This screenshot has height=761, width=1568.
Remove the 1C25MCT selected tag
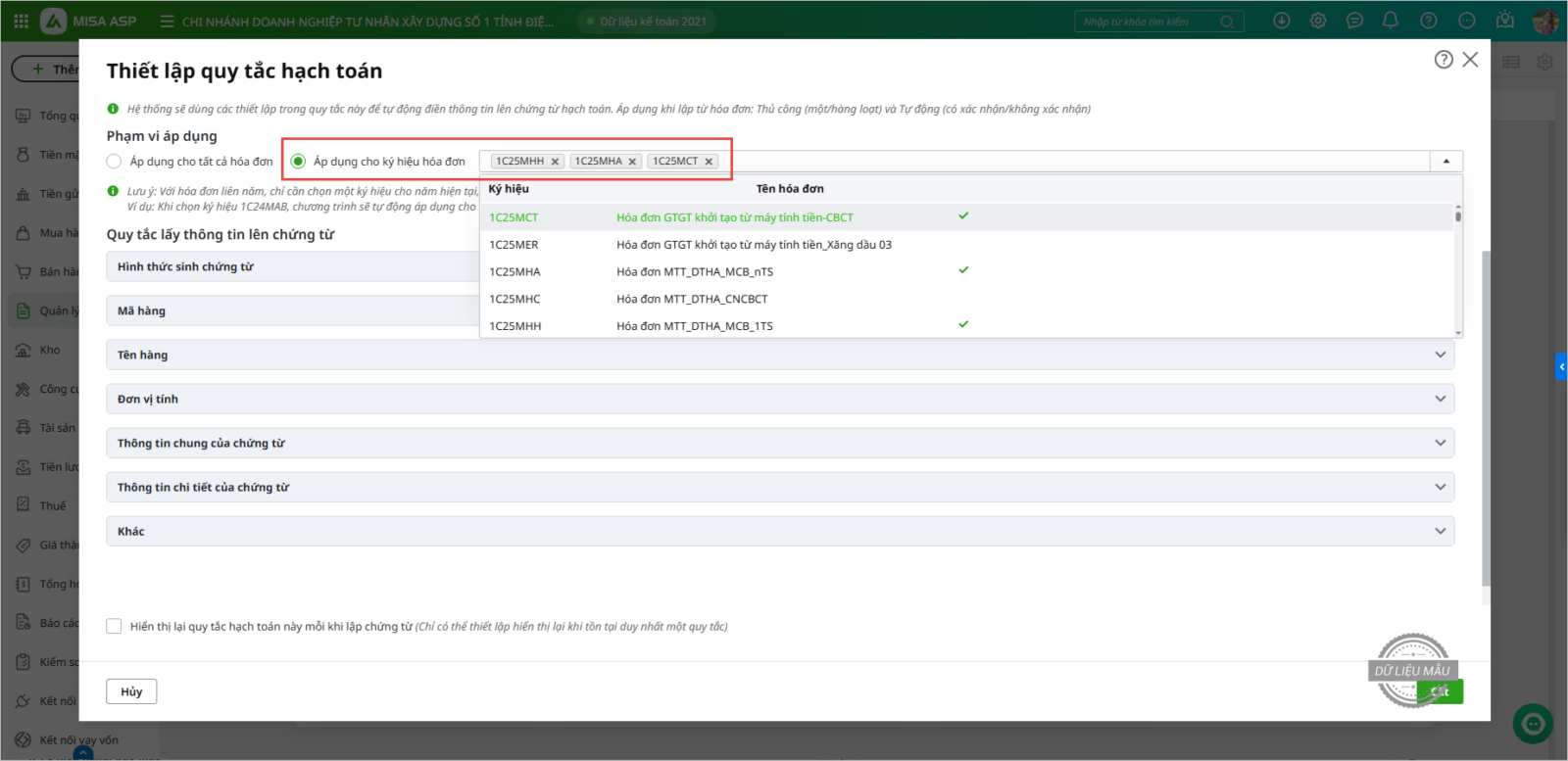pos(709,162)
